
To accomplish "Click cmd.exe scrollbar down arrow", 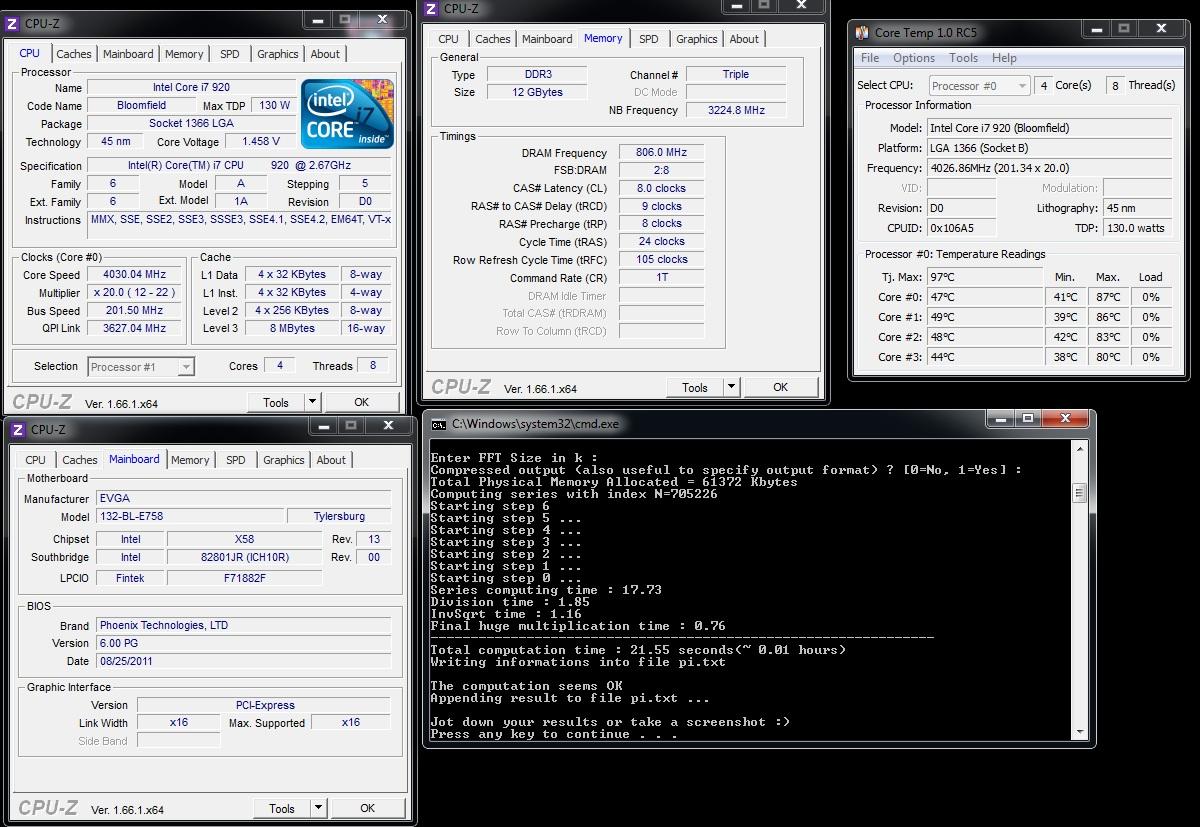I will (x=1079, y=733).
